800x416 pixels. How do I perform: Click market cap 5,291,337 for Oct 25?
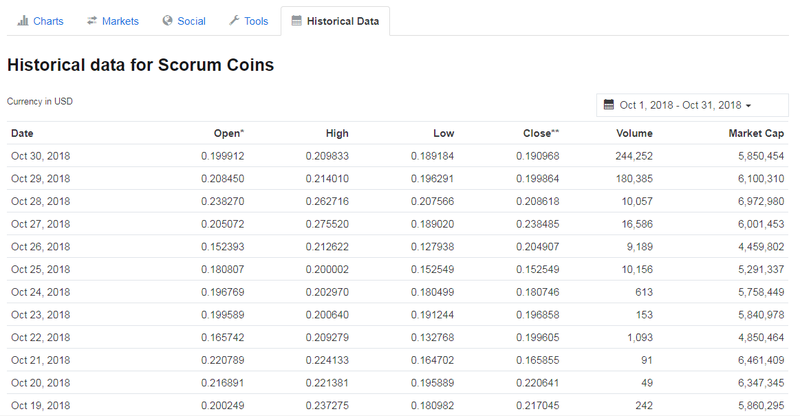761,270
